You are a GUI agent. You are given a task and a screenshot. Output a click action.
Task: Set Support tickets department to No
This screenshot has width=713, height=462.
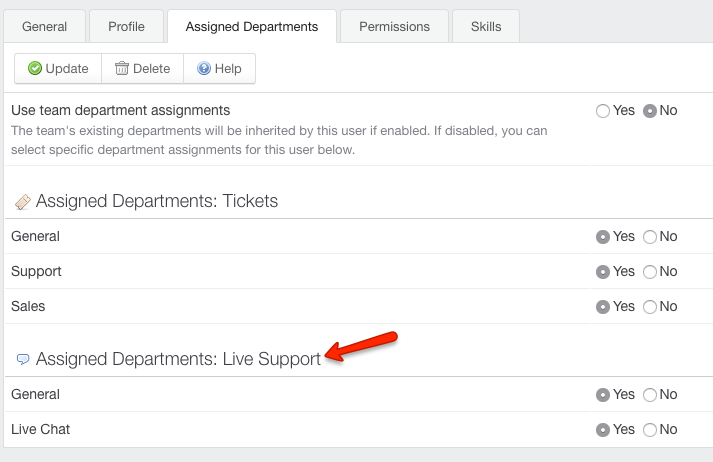650,272
